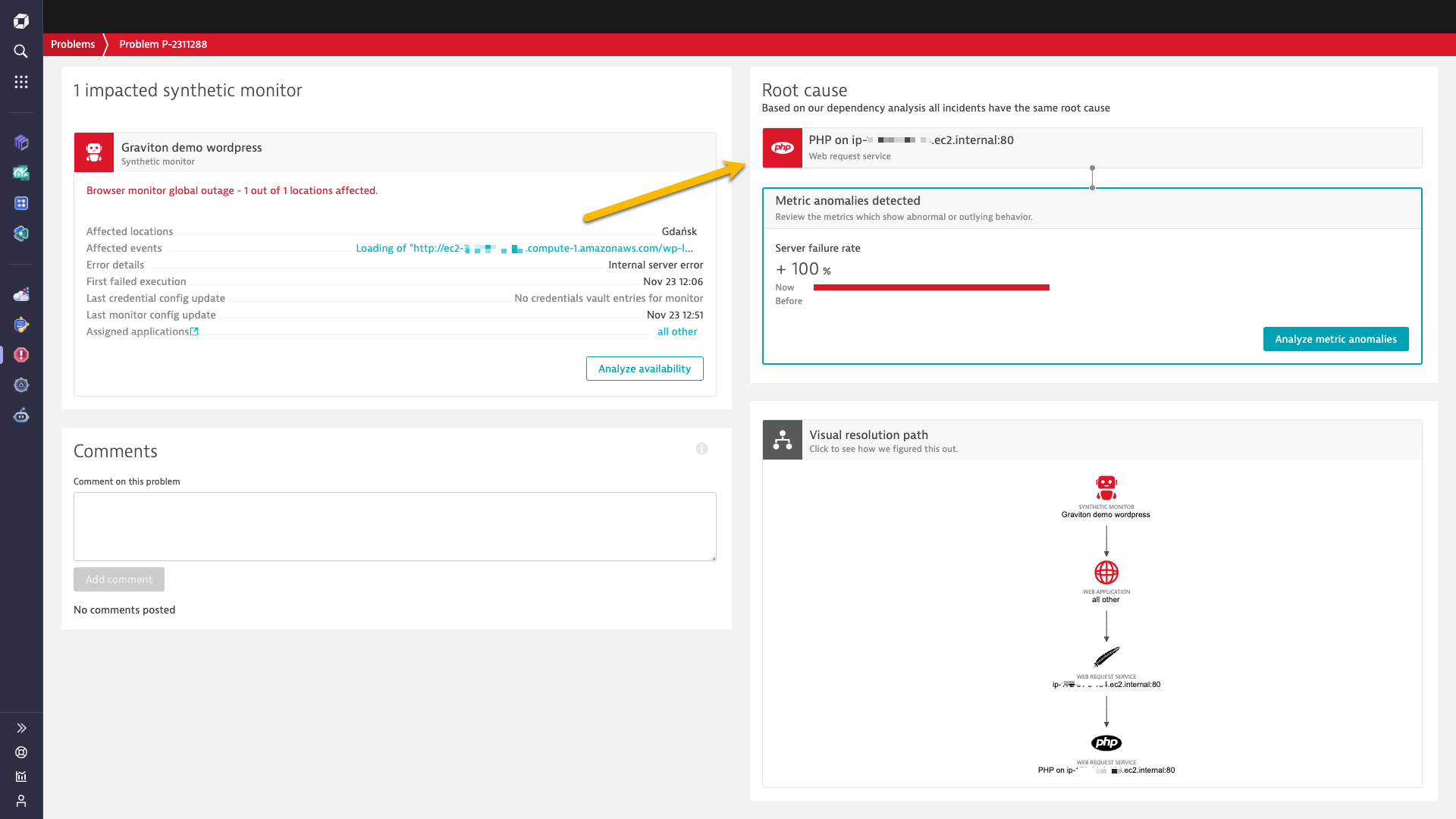Open the affected event loading URL link
This screenshot has height=819, width=1456.
point(524,248)
